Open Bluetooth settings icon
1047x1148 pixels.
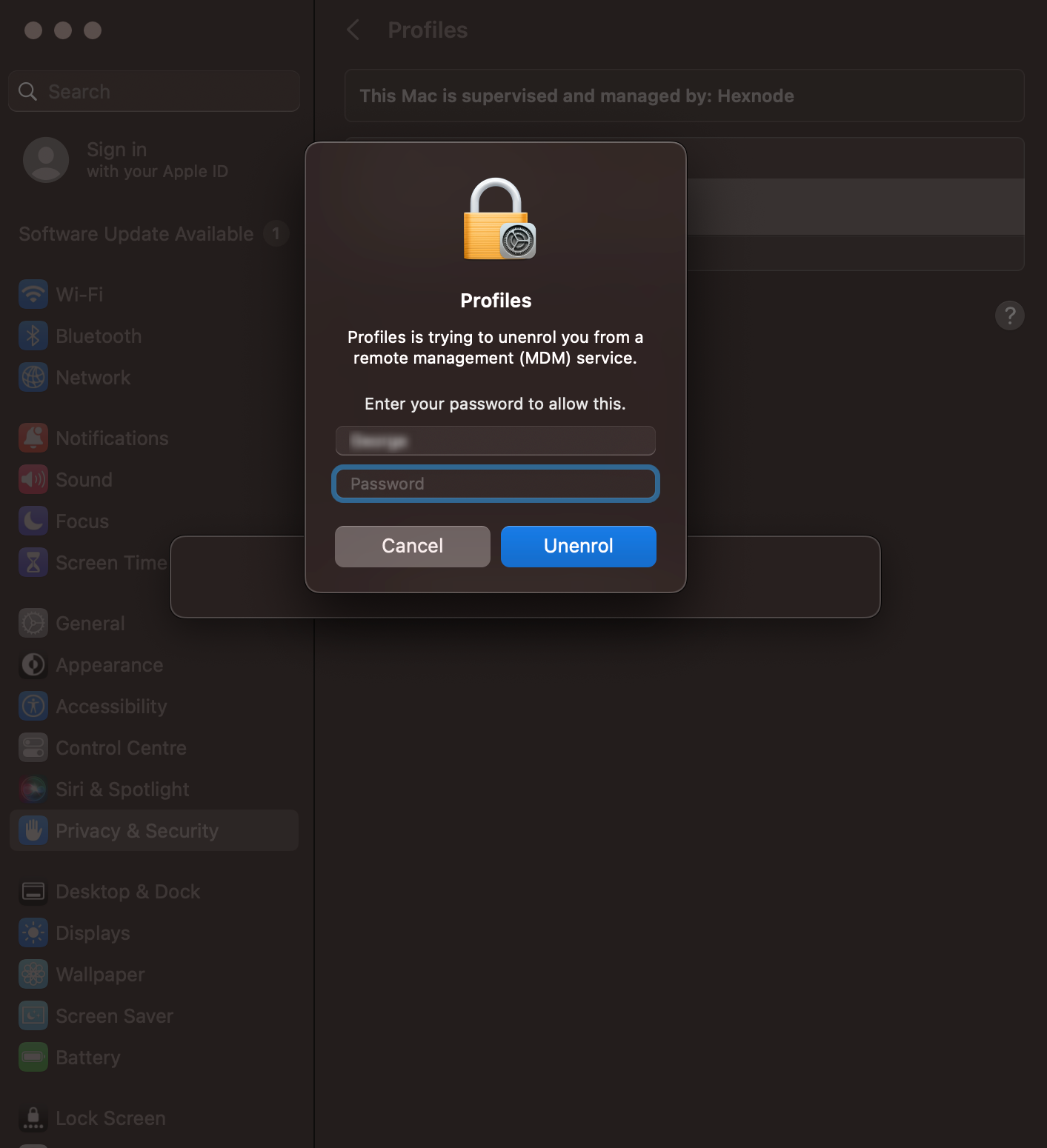33,336
